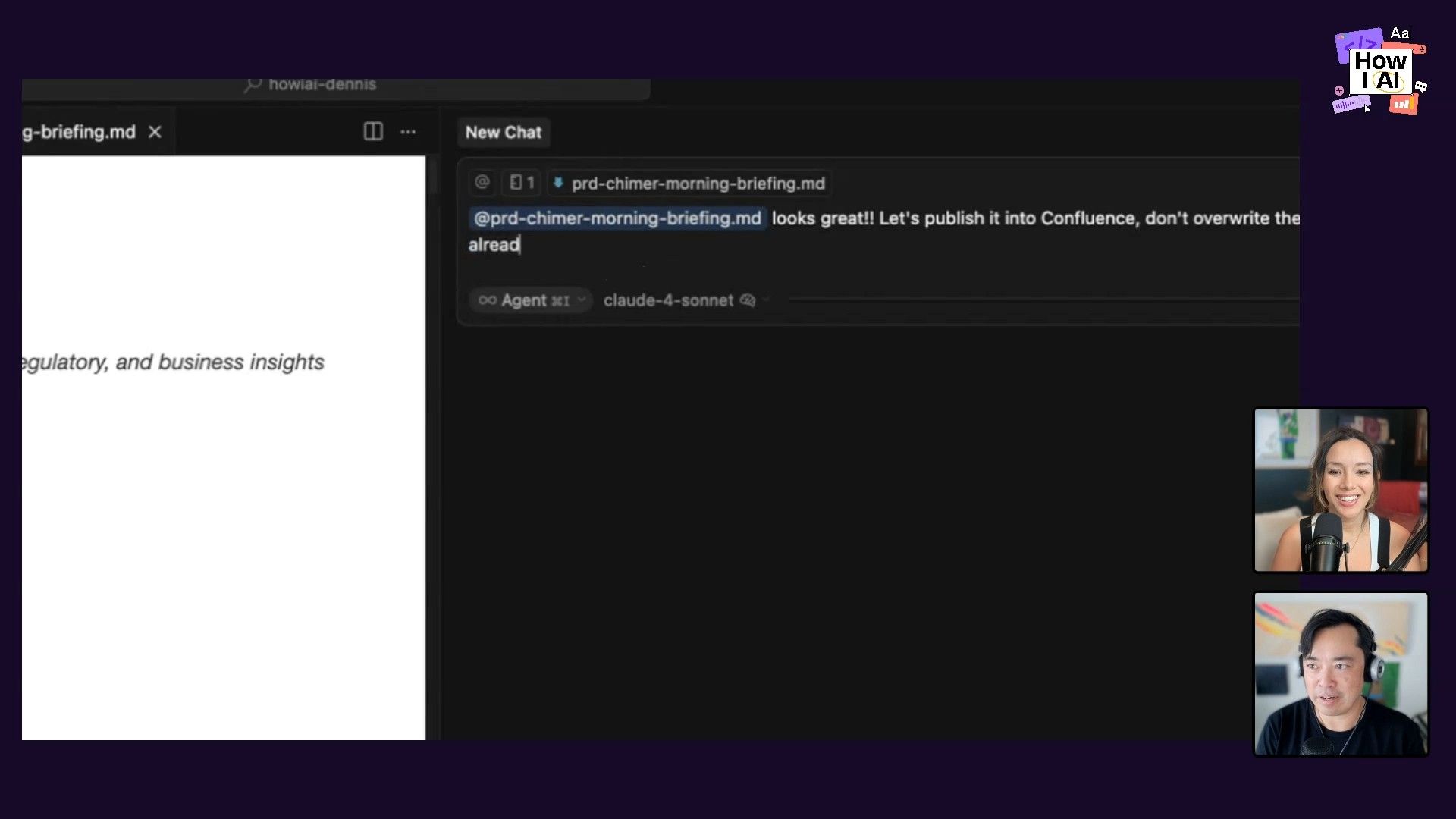Click the file count chip showing 1
Viewport: 1456px width, 819px height.
(x=522, y=182)
